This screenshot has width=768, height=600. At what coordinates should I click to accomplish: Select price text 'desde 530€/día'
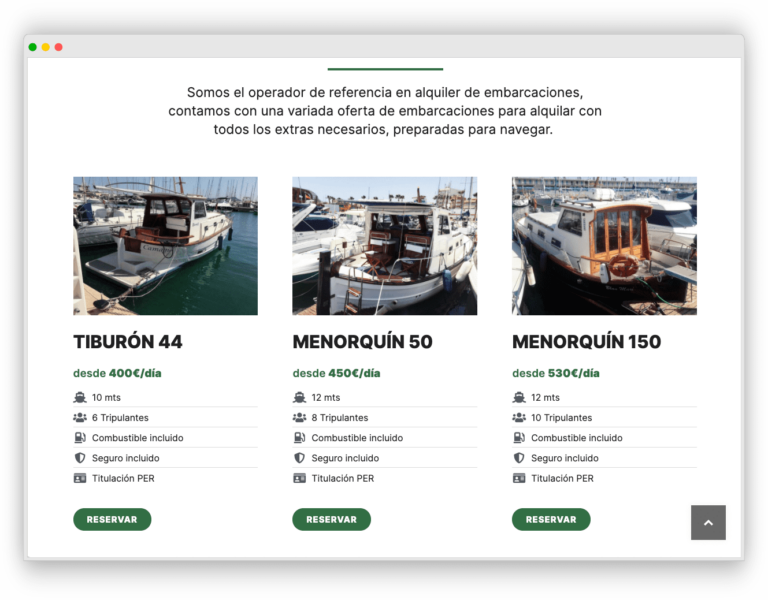coord(556,373)
